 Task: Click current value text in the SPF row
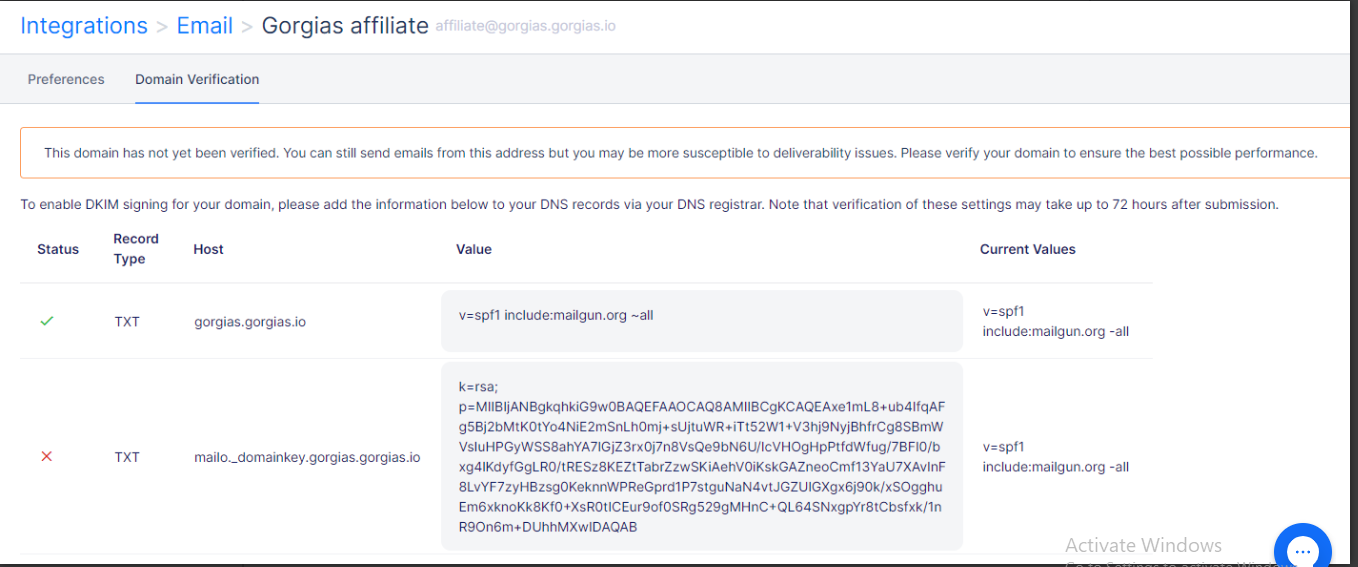(x=1056, y=321)
